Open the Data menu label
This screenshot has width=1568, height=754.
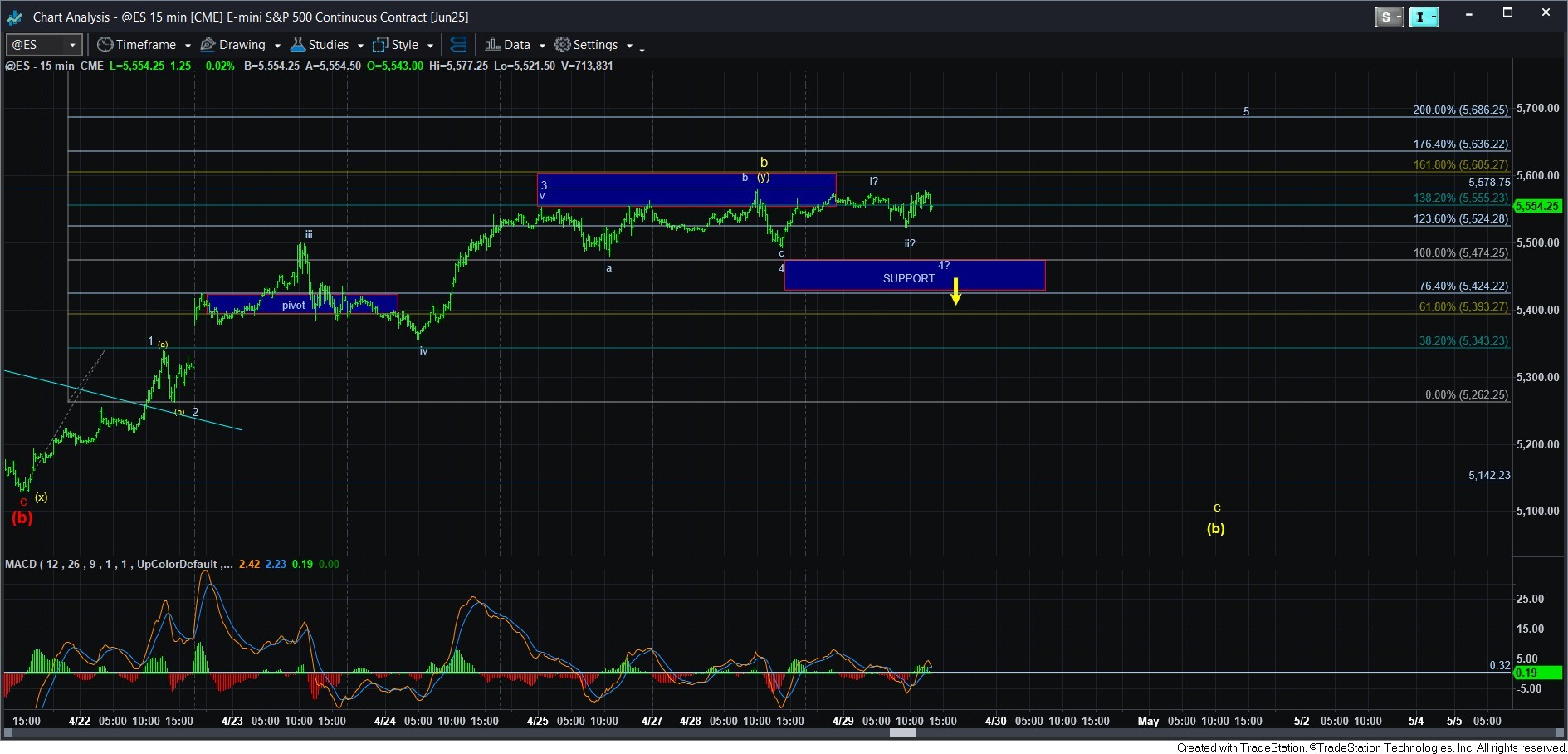click(517, 45)
